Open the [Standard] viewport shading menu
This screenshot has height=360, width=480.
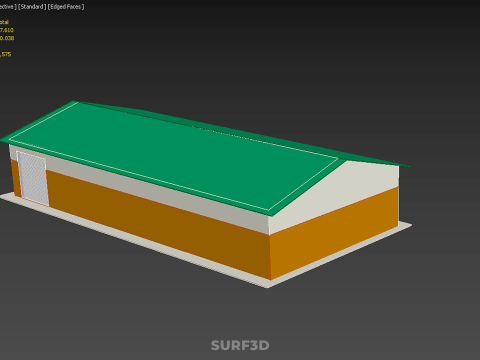[32, 6]
